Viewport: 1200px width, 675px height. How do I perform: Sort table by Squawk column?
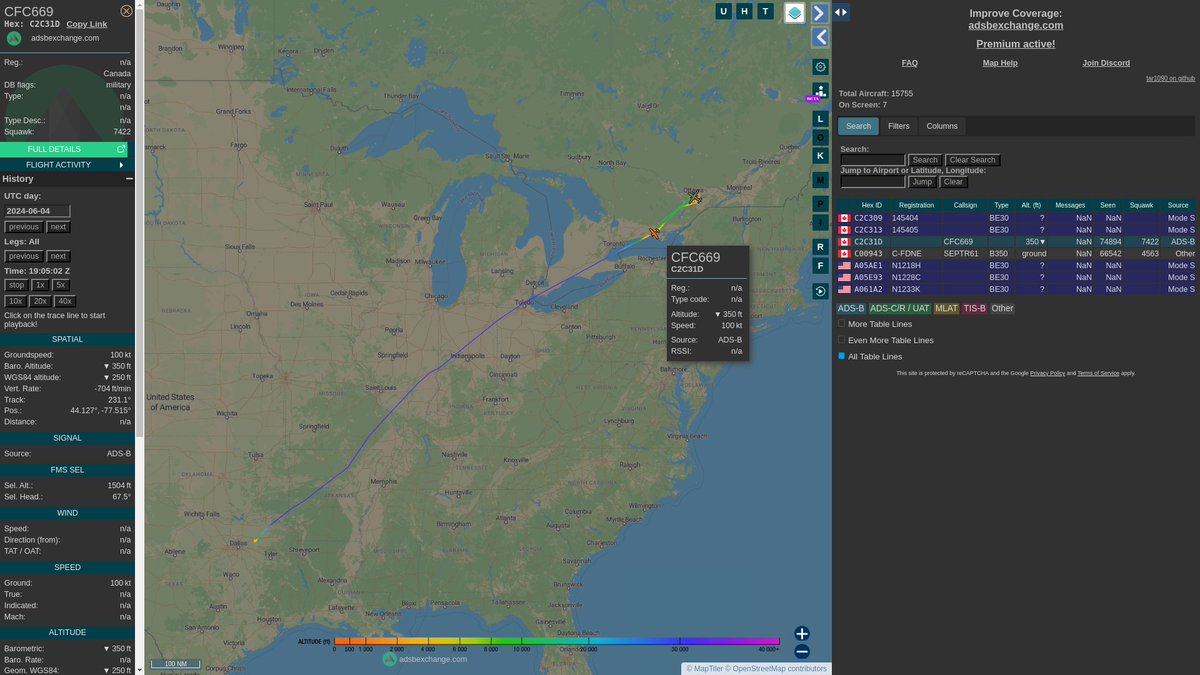pos(1141,205)
